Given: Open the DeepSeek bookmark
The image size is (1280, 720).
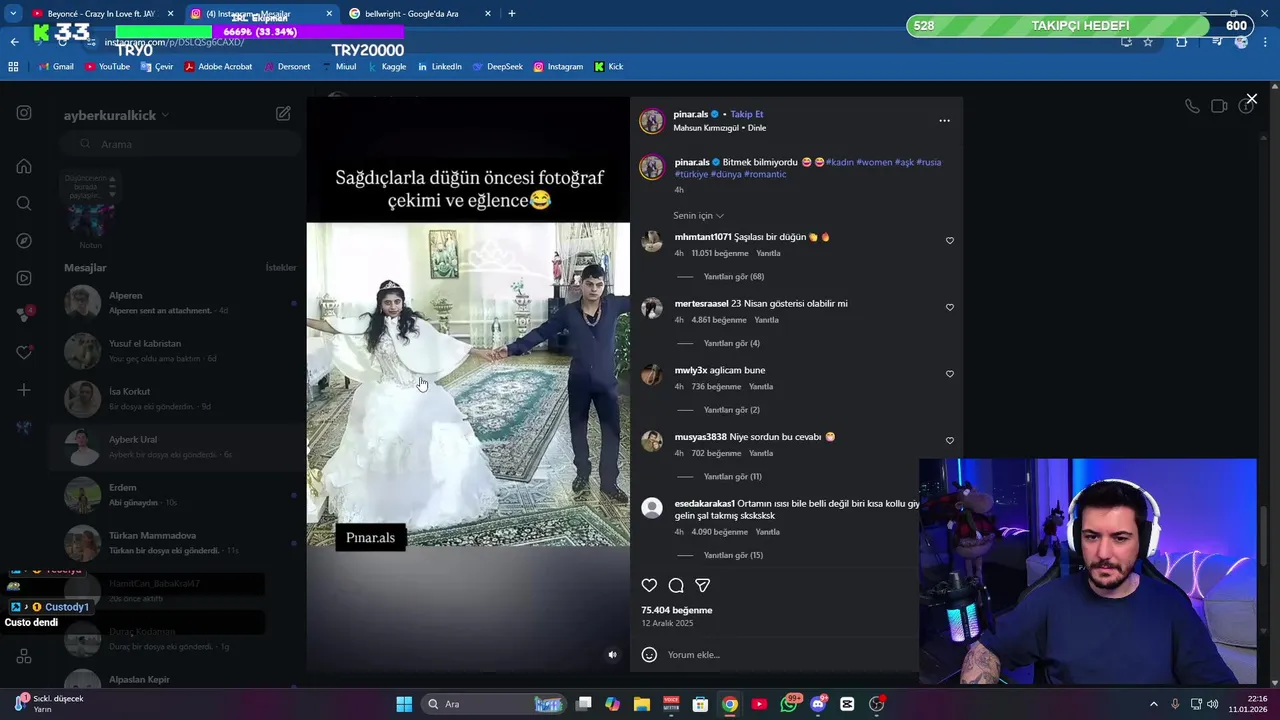Looking at the screenshot, I should pyautogui.click(x=496, y=67).
